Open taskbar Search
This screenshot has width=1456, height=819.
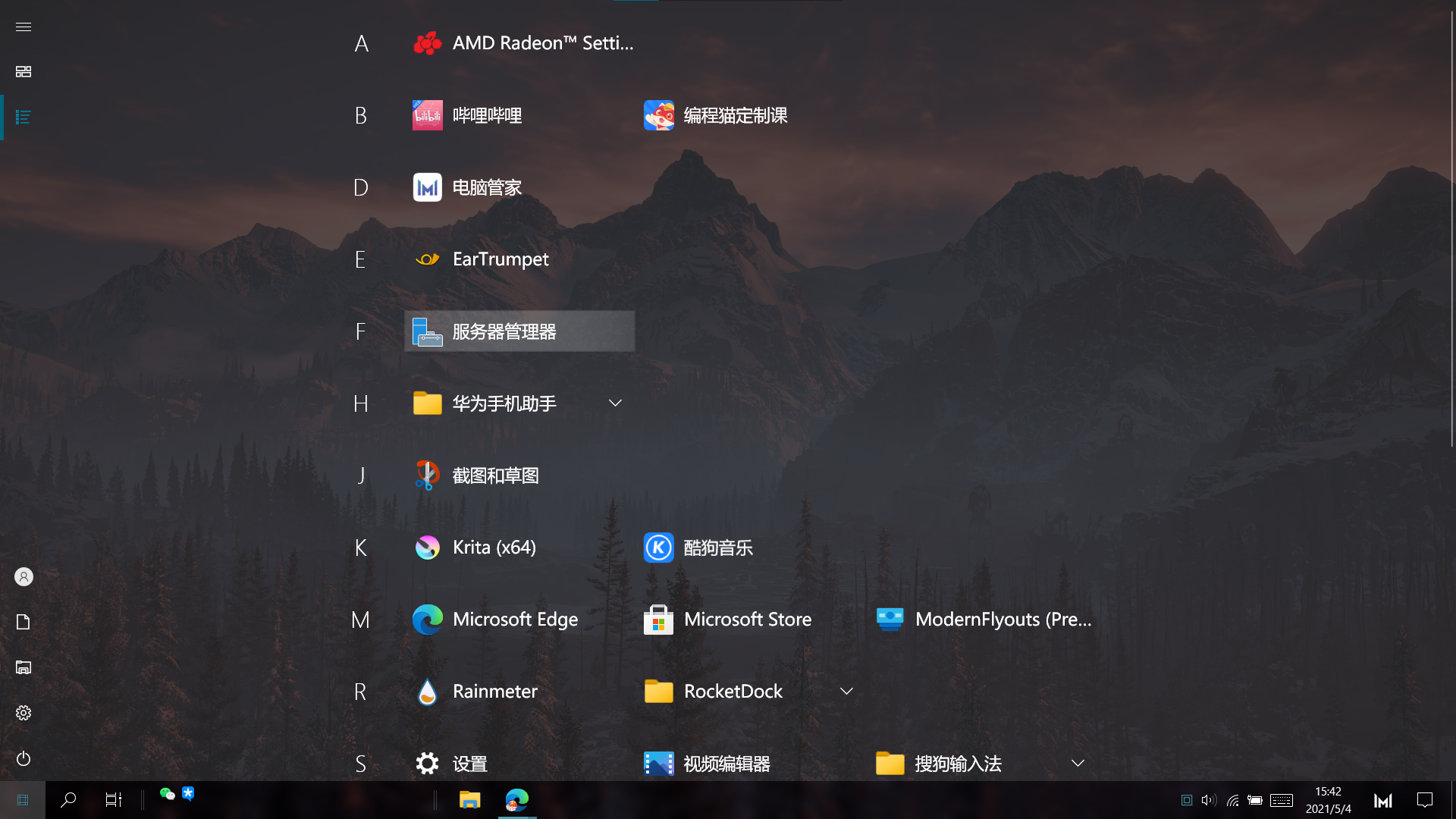click(x=68, y=800)
